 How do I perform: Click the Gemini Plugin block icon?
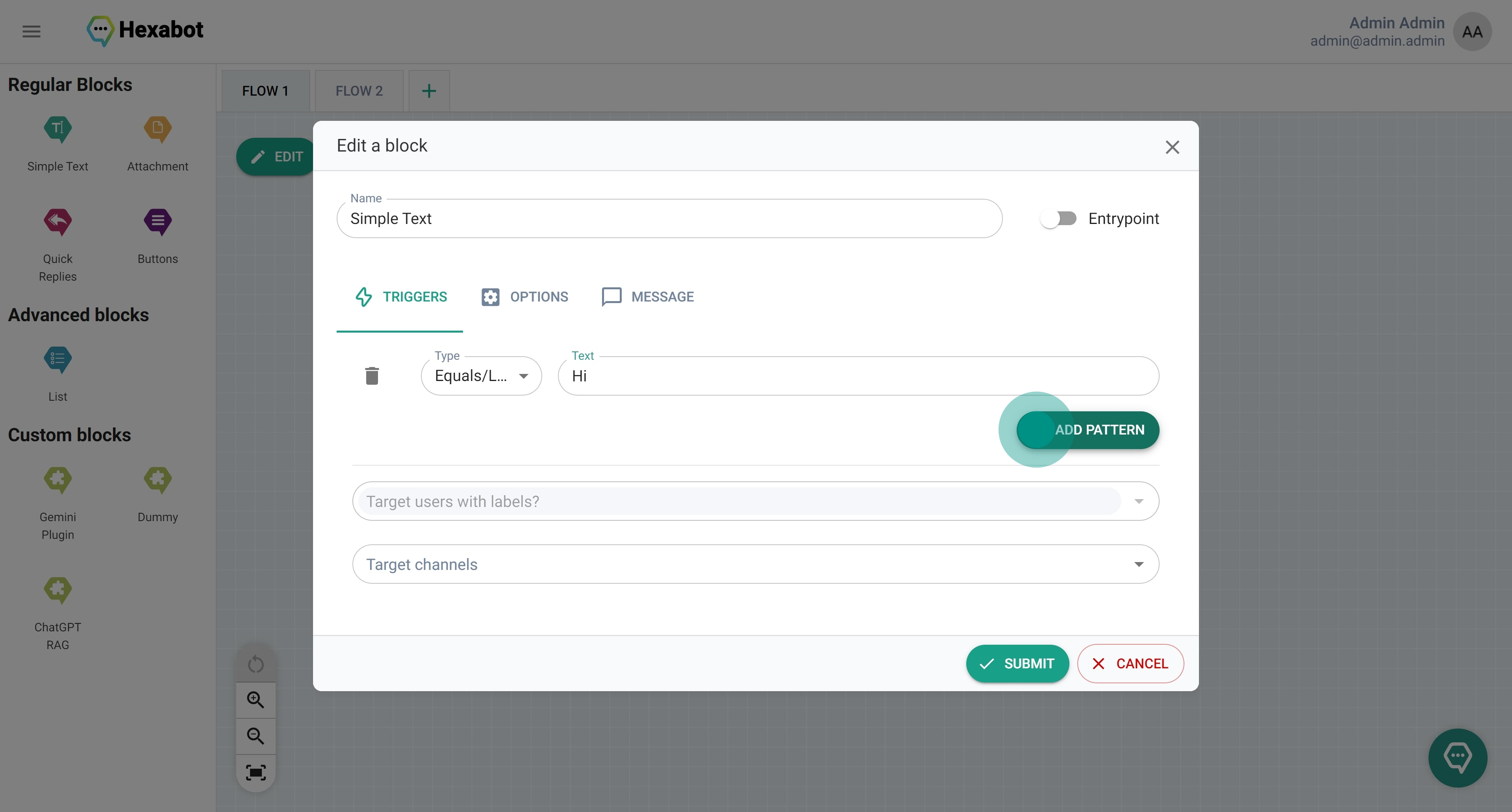[57, 480]
